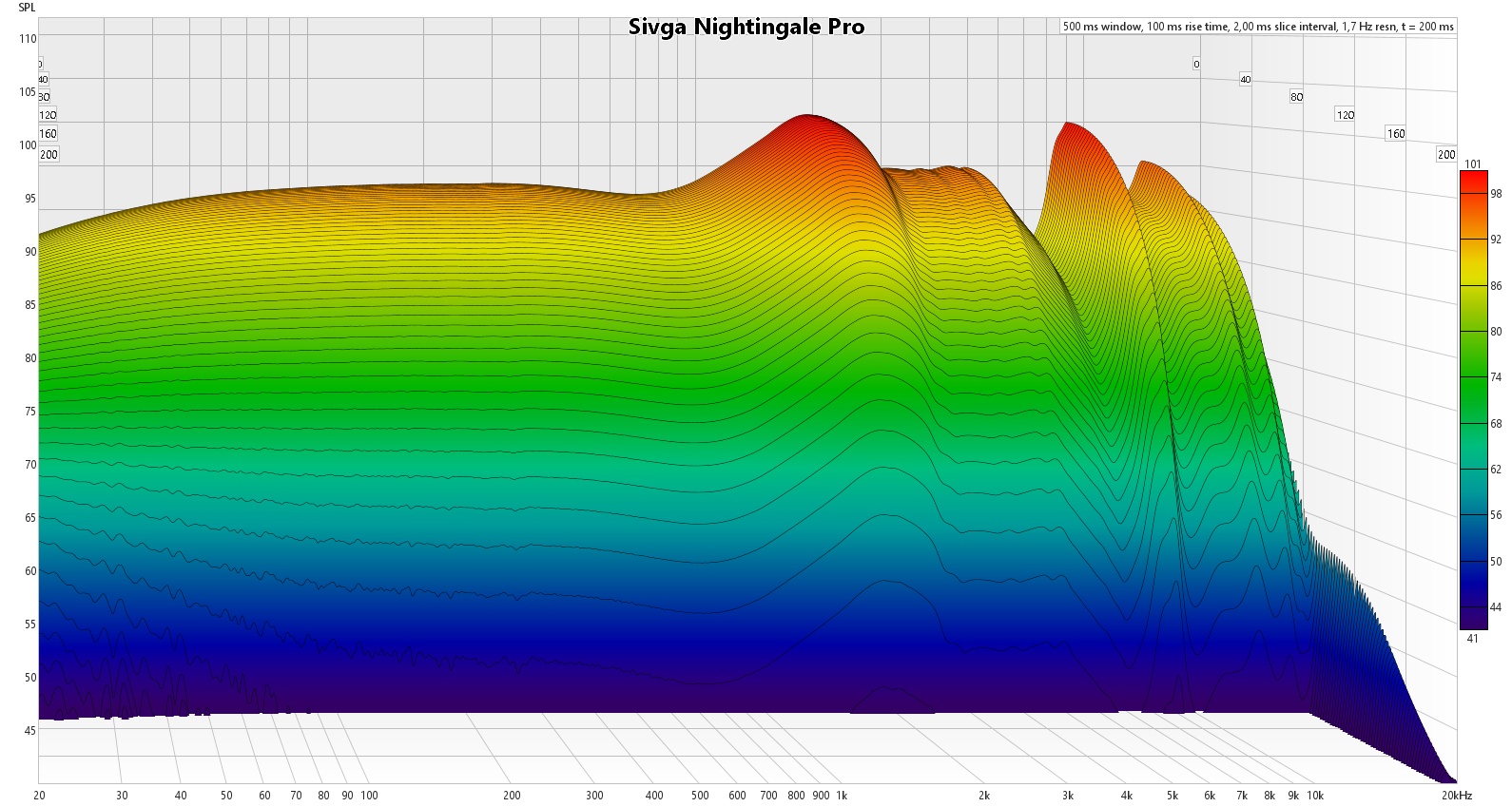Select the 105 value on the SPL axis
The height and width of the screenshot is (807, 1512).
point(28,92)
